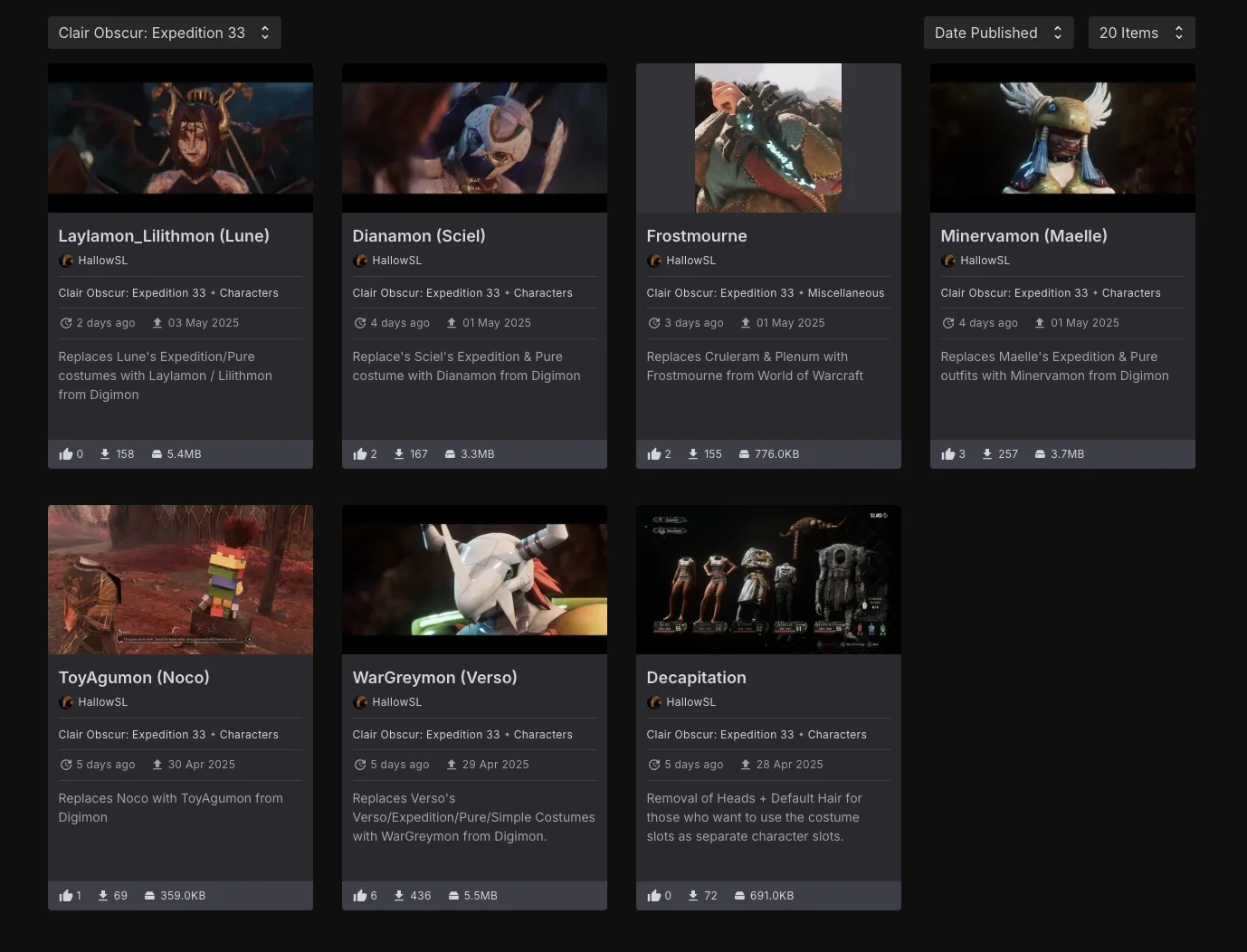Image resolution: width=1247 pixels, height=952 pixels.
Task: Open the Decapitation mod thumbnail image
Action: (x=768, y=579)
